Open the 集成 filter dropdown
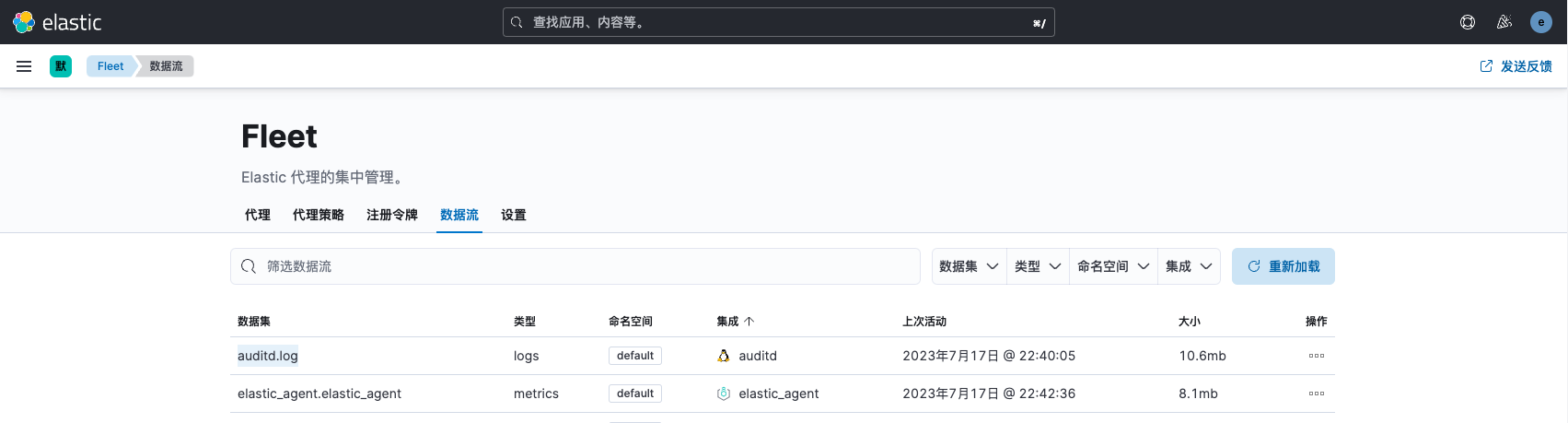Viewport: 1568px width, 423px height. point(1189,266)
